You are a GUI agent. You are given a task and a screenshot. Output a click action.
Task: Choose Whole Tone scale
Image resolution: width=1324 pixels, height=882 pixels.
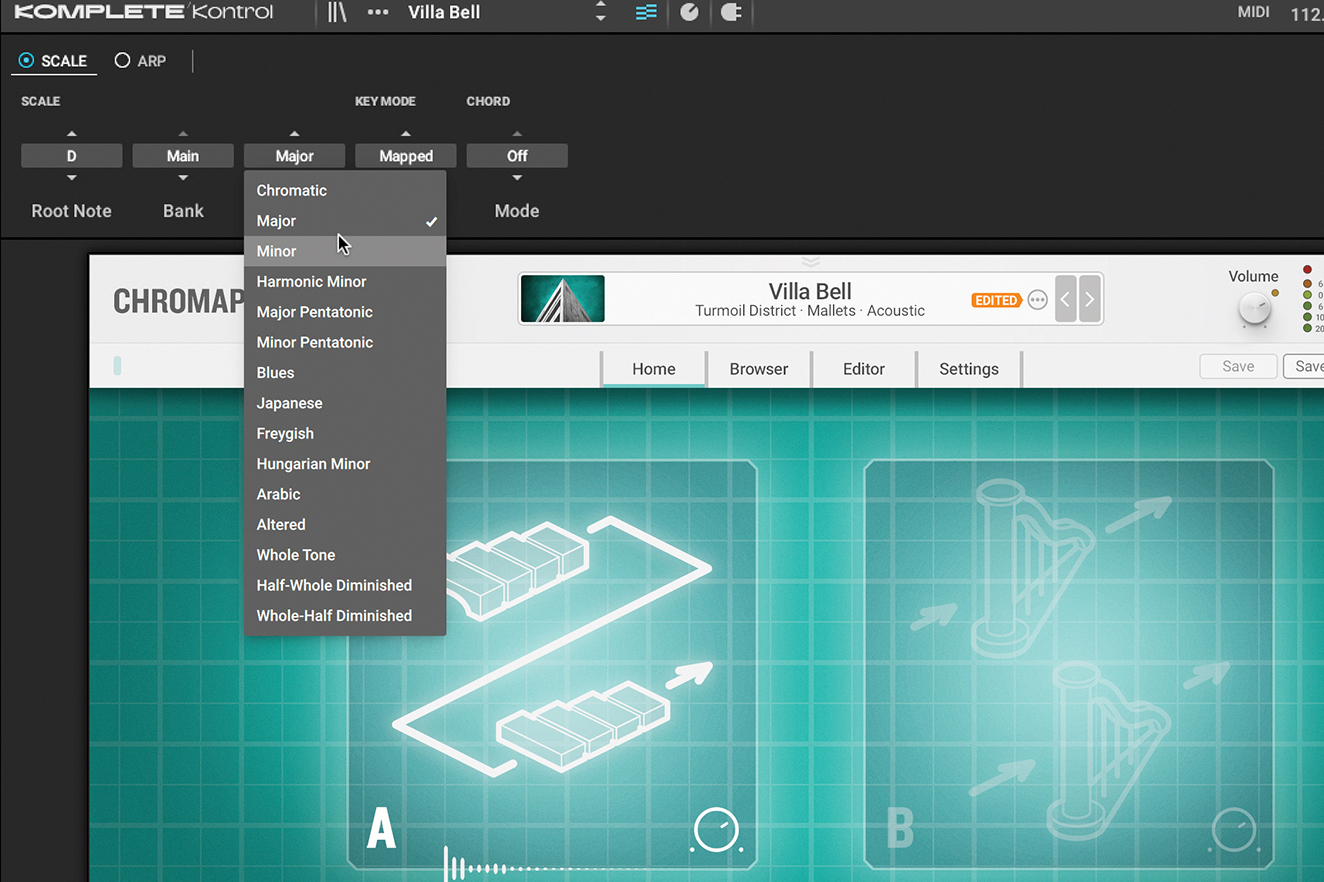pos(345,555)
